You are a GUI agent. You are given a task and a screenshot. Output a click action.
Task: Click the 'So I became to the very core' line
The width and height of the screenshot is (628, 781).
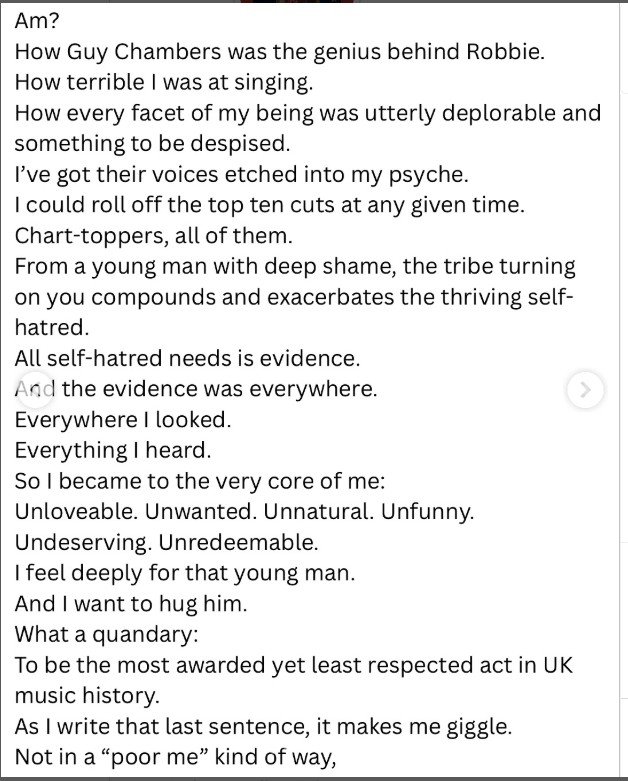tap(200, 482)
